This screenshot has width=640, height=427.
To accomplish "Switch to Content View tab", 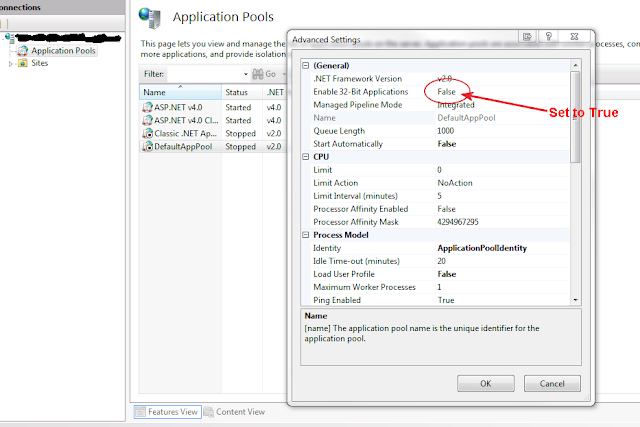I will pyautogui.click(x=235, y=412).
